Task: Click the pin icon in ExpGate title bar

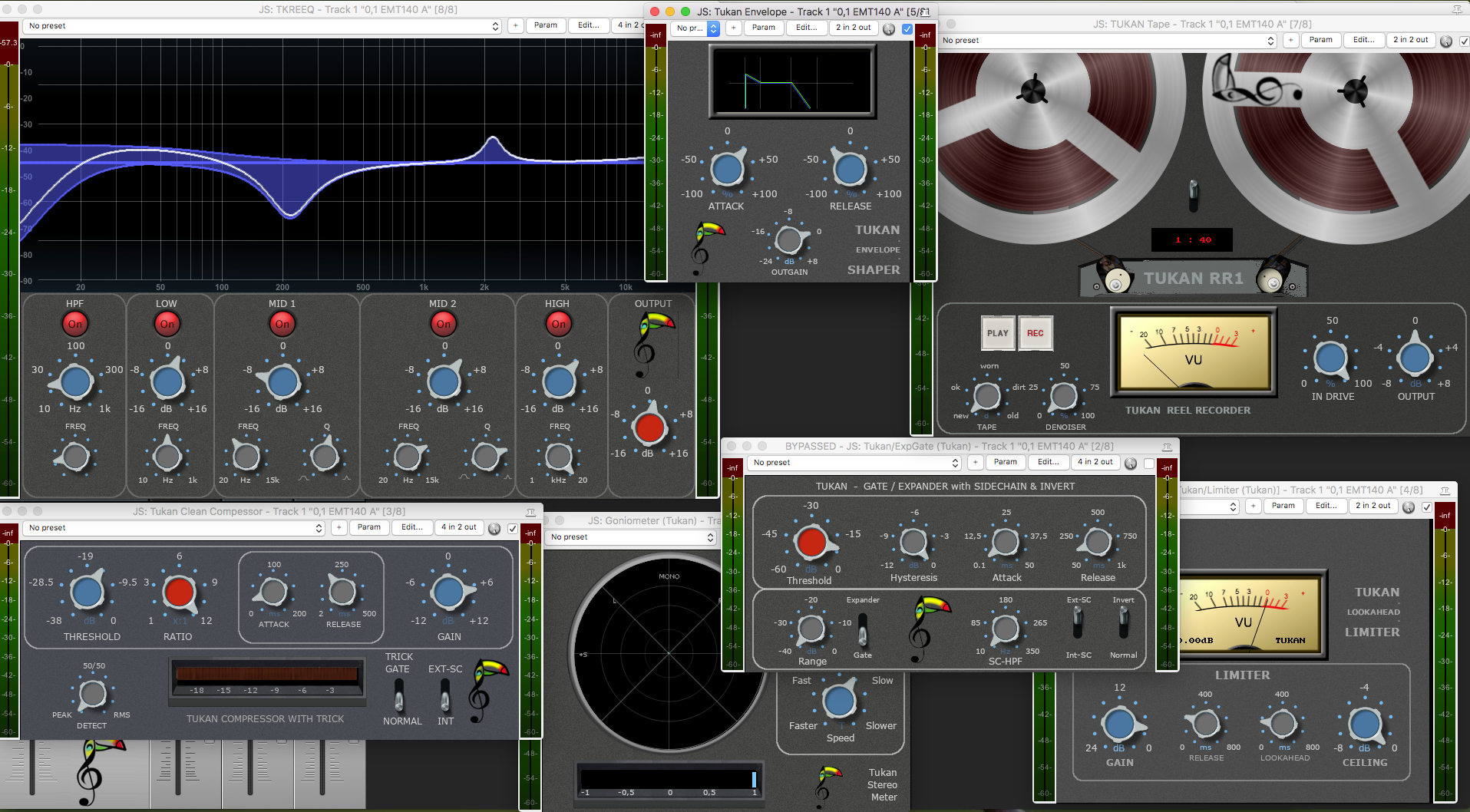Action: point(1167,447)
